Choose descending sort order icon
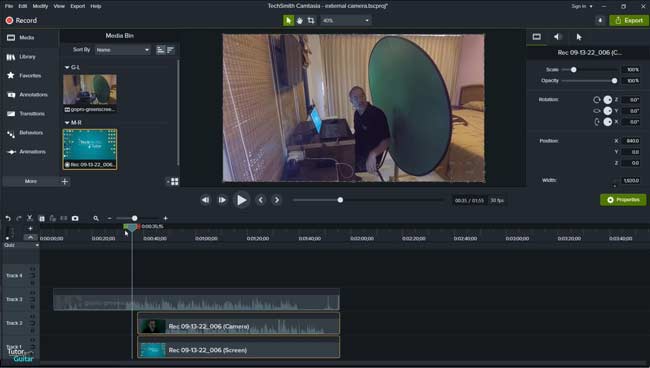The height and width of the screenshot is (368, 650). [x=170, y=50]
